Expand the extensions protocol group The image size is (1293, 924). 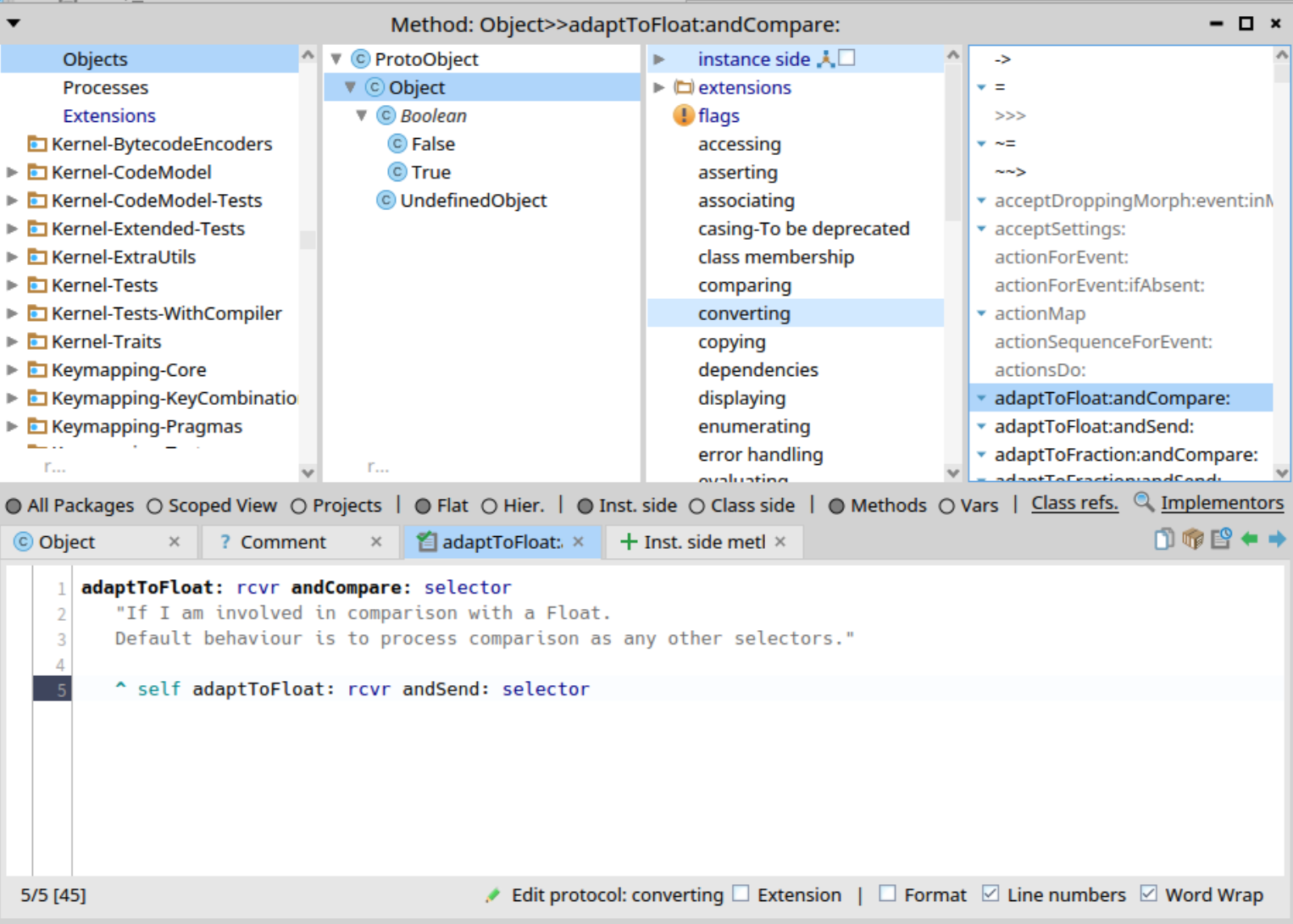(659, 87)
